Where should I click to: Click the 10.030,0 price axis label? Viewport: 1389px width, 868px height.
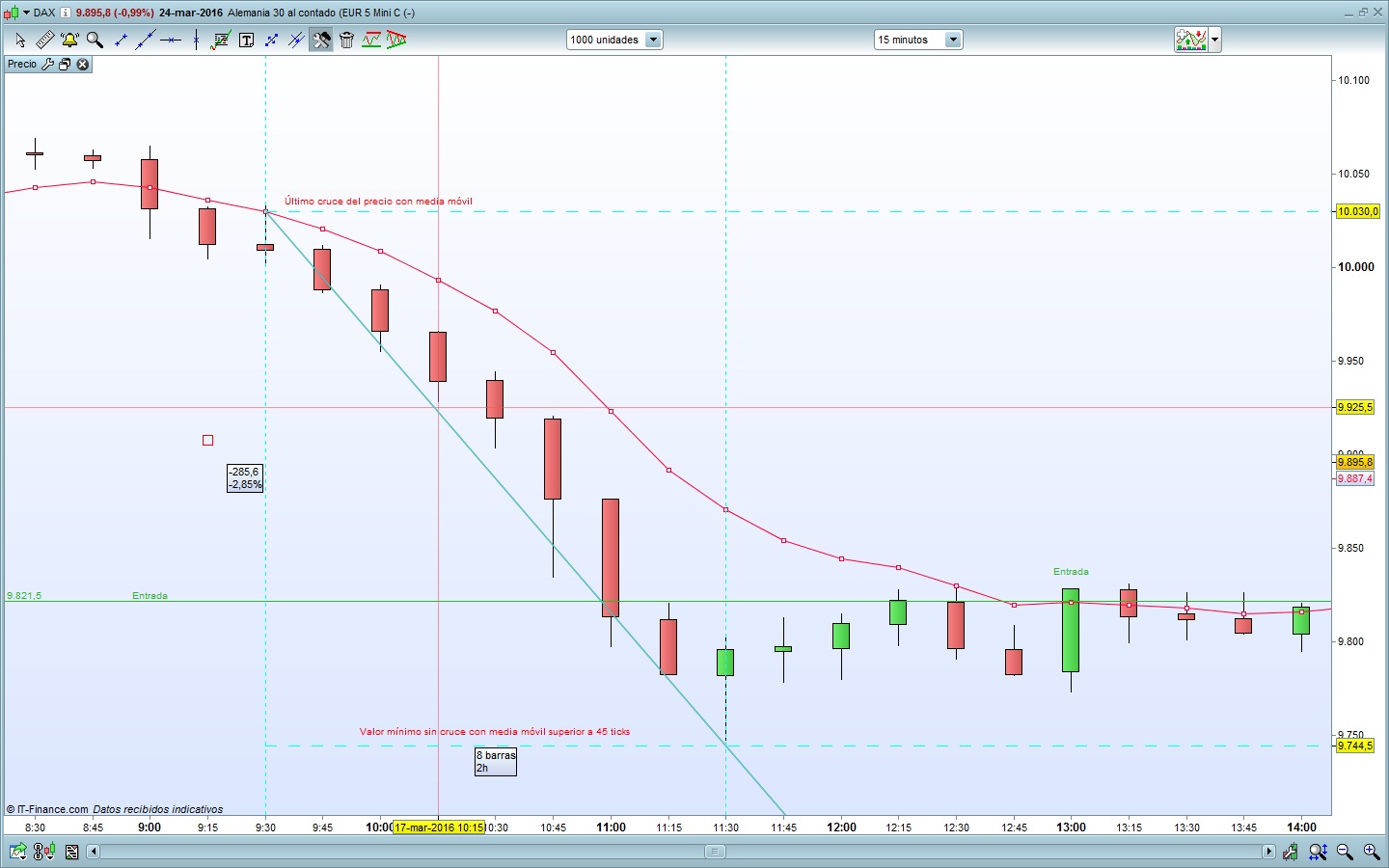pos(1358,211)
